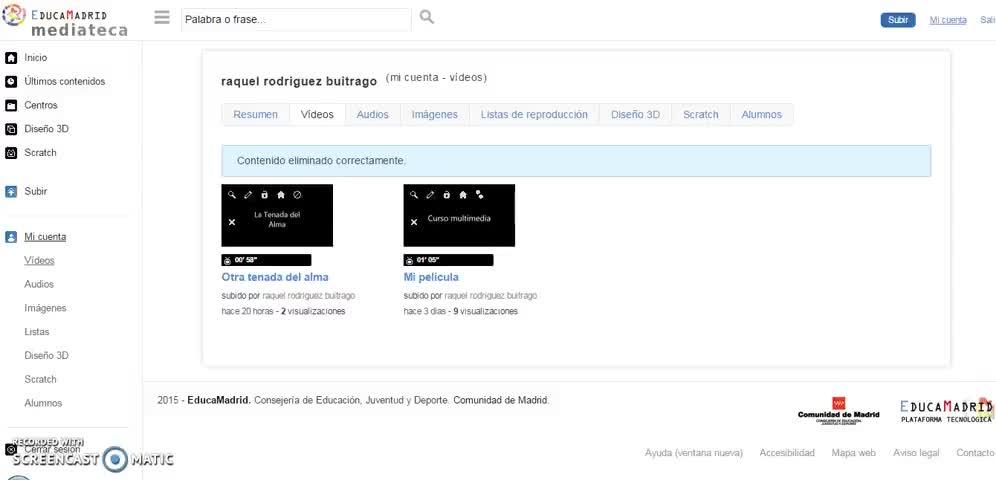Open Imágenes under Mi cuenta sidebar

[x=45, y=308]
